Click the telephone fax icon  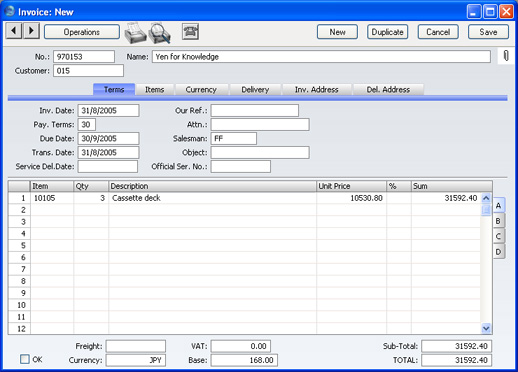(x=190, y=32)
